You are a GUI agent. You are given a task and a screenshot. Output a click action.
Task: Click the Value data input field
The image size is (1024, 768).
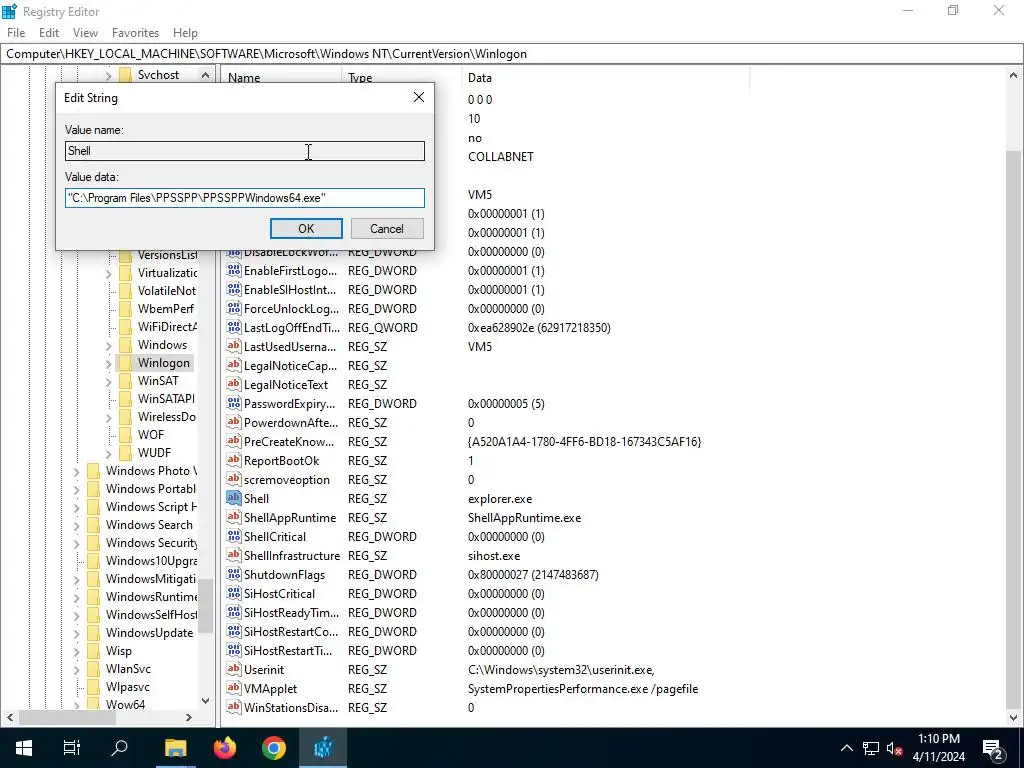click(x=245, y=198)
